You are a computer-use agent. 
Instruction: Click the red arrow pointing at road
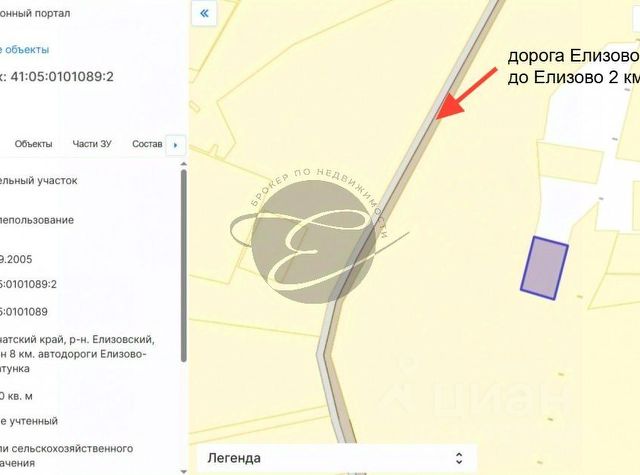(467, 93)
